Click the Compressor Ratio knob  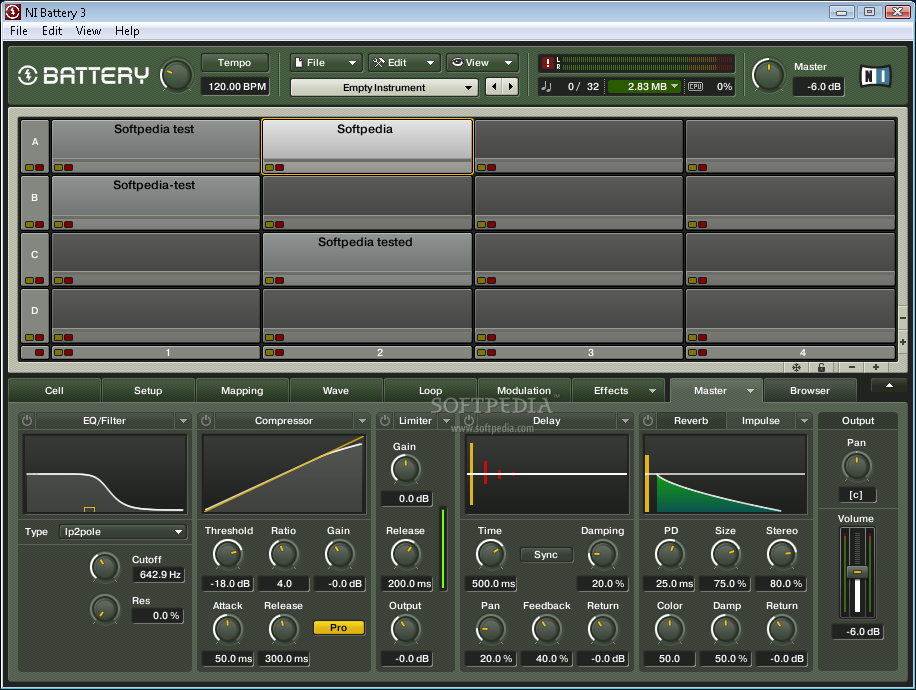point(283,554)
